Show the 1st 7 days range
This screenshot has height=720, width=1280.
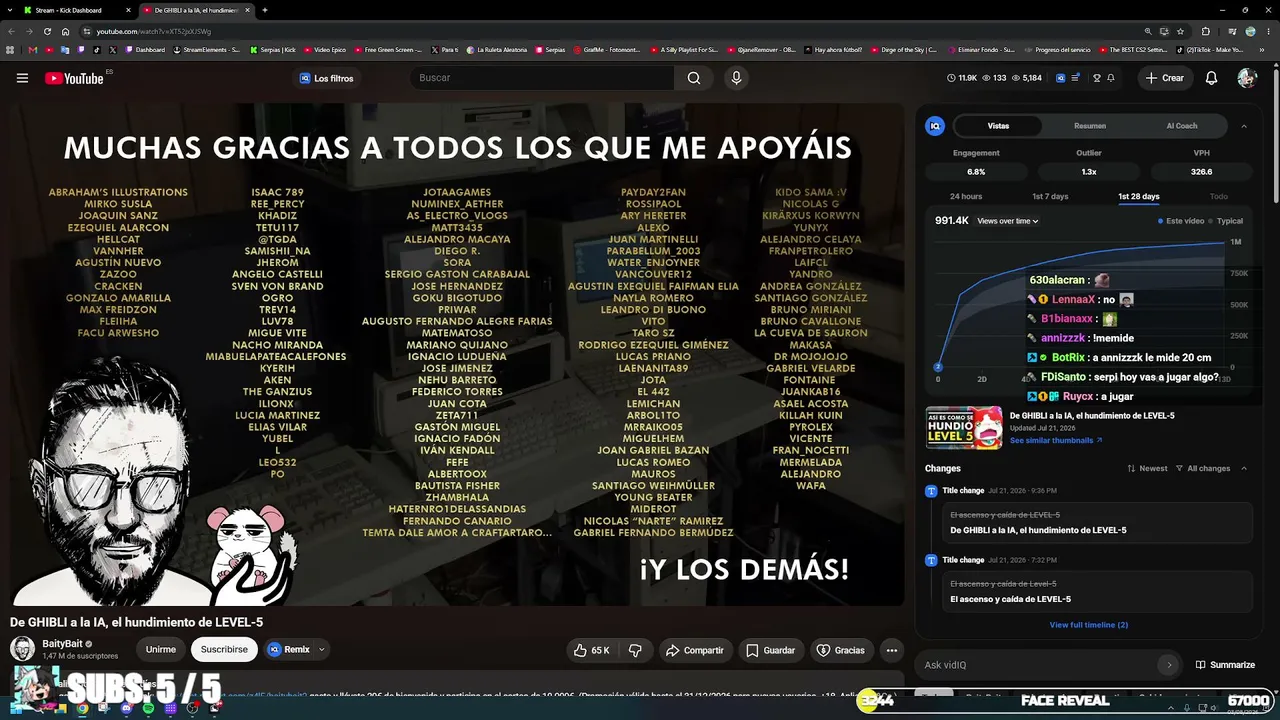pos(1050,197)
